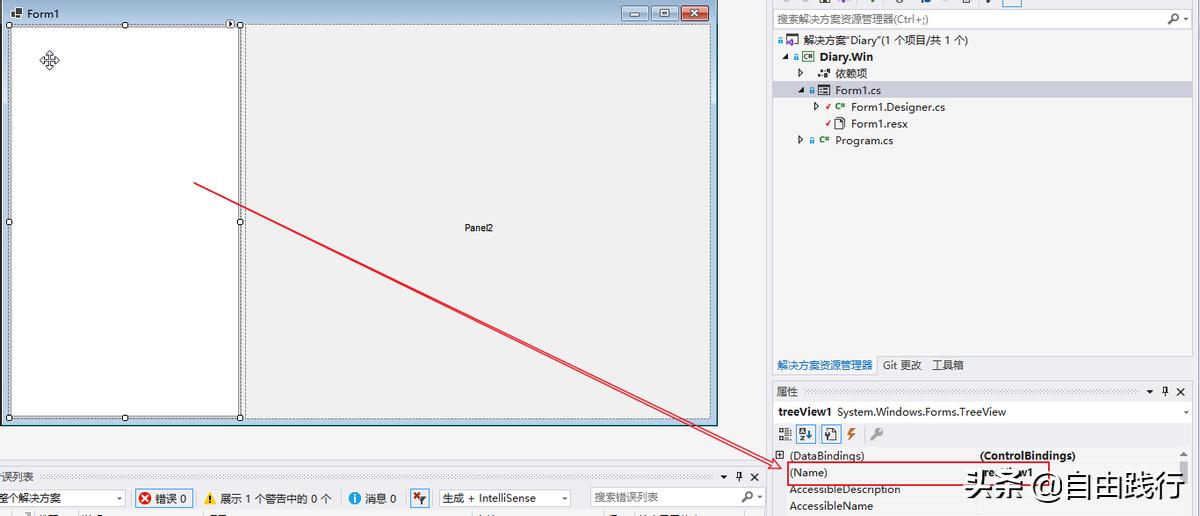Select the AccessibleName property

831,506
